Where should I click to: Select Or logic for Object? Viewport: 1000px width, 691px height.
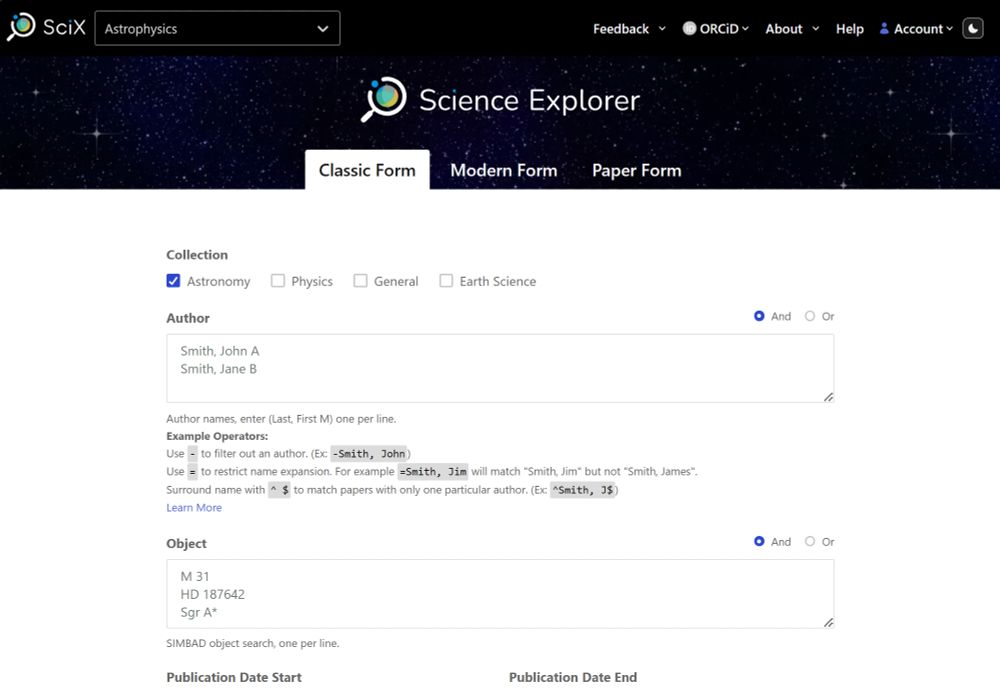810,542
